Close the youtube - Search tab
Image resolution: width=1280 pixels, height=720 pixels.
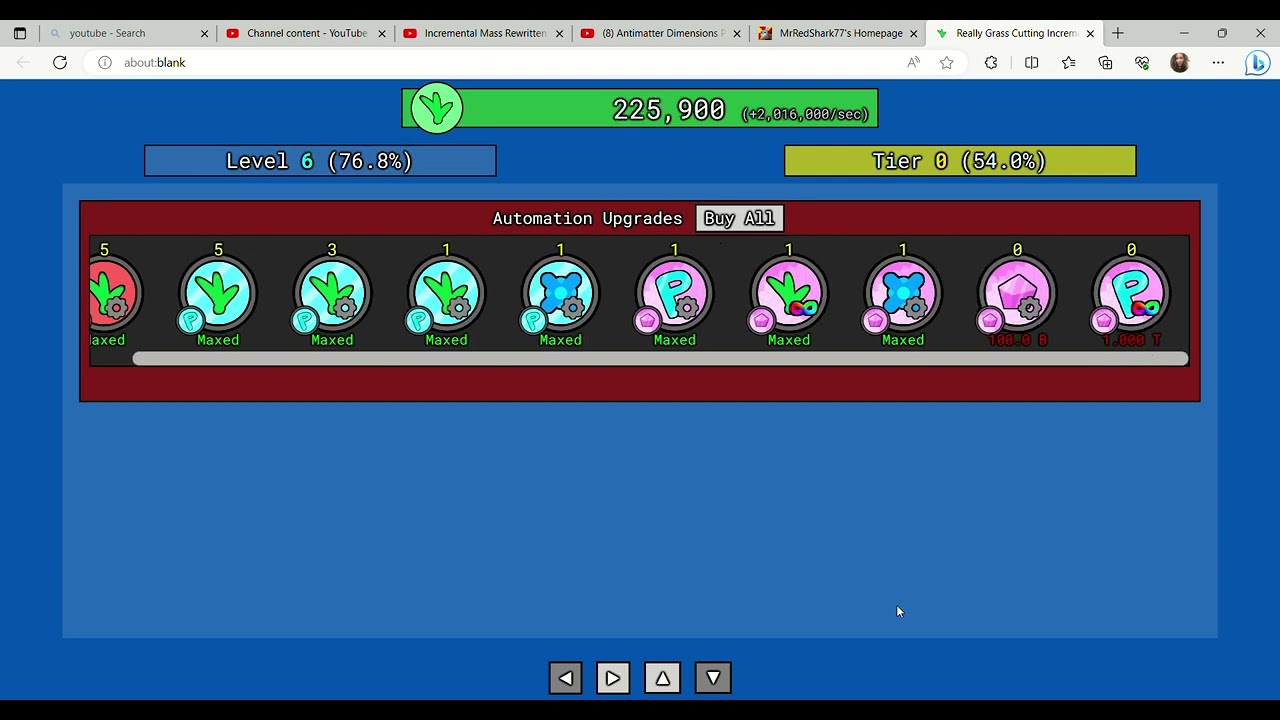(x=204, y=33)
